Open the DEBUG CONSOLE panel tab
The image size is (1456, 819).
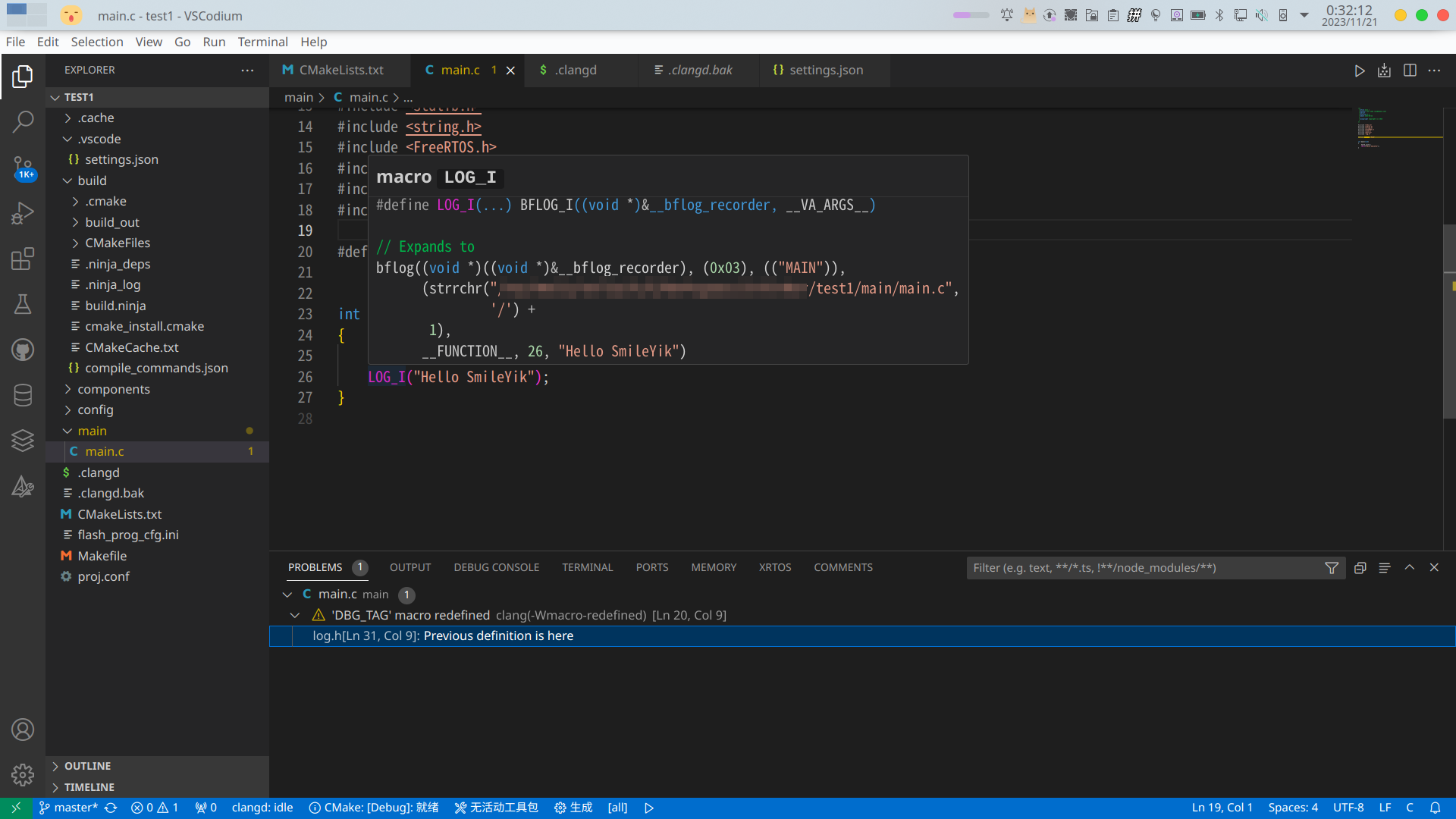tap(497, 568)
